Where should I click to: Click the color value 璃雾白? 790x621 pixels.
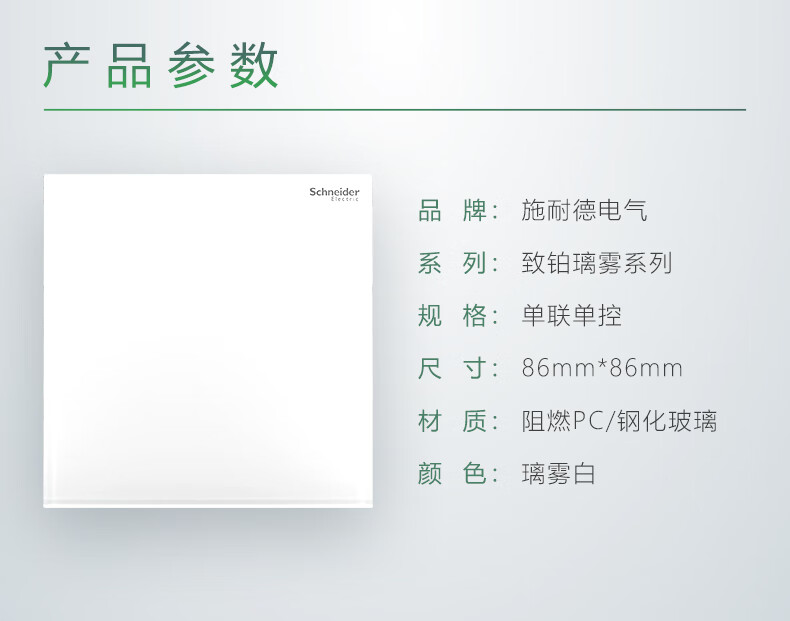click(x=558, y=473)
